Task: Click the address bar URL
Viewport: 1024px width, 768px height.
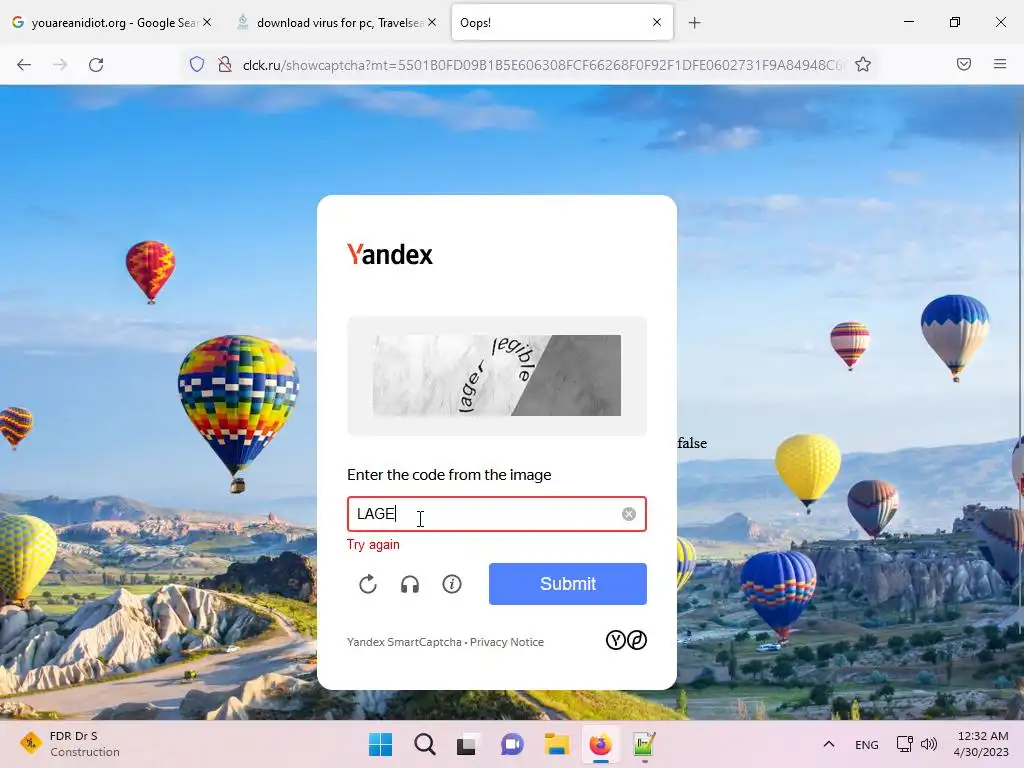Action: pyautogui.click(x=542, y=65)
